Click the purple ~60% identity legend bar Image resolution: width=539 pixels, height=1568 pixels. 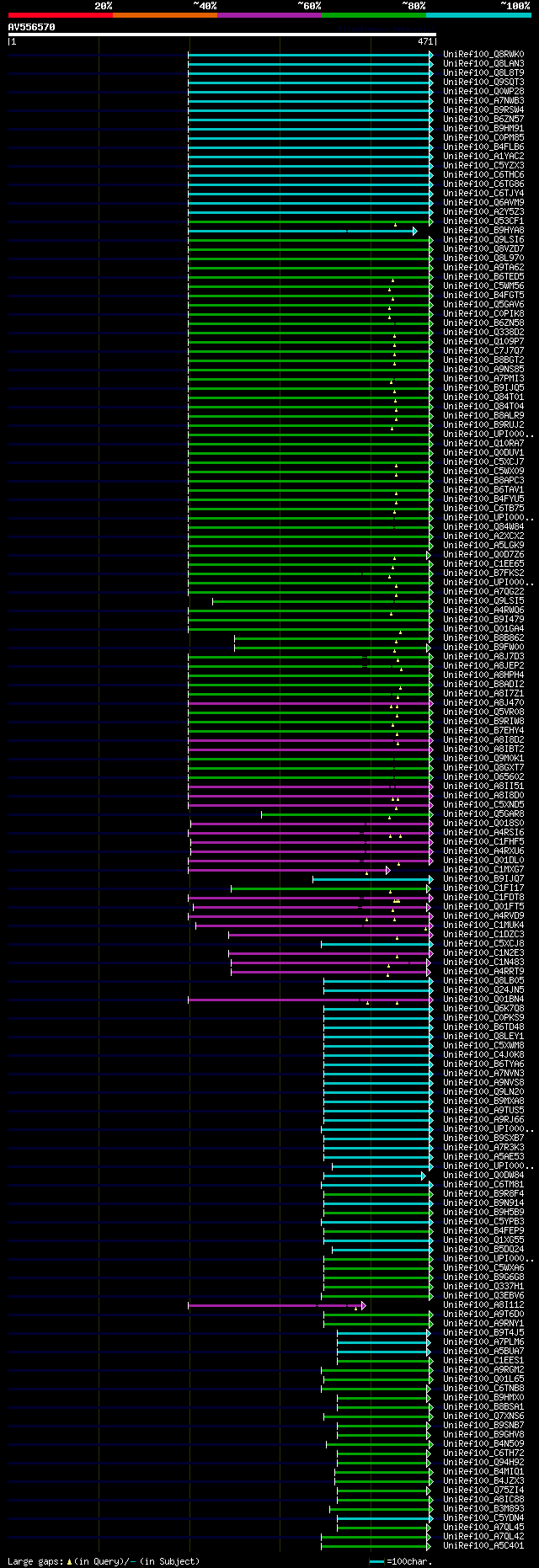(x=269, y=15)
